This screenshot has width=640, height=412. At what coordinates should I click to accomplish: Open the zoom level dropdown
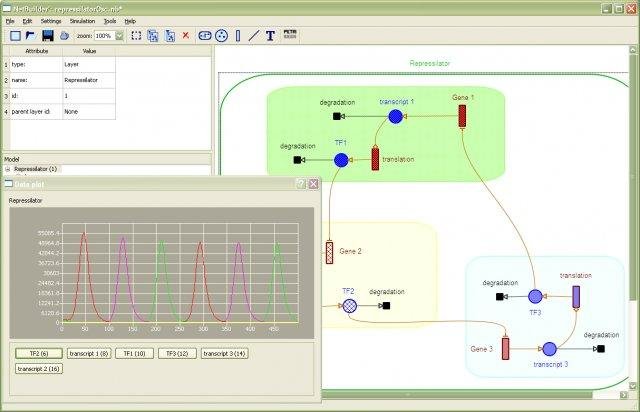(119, 36)
